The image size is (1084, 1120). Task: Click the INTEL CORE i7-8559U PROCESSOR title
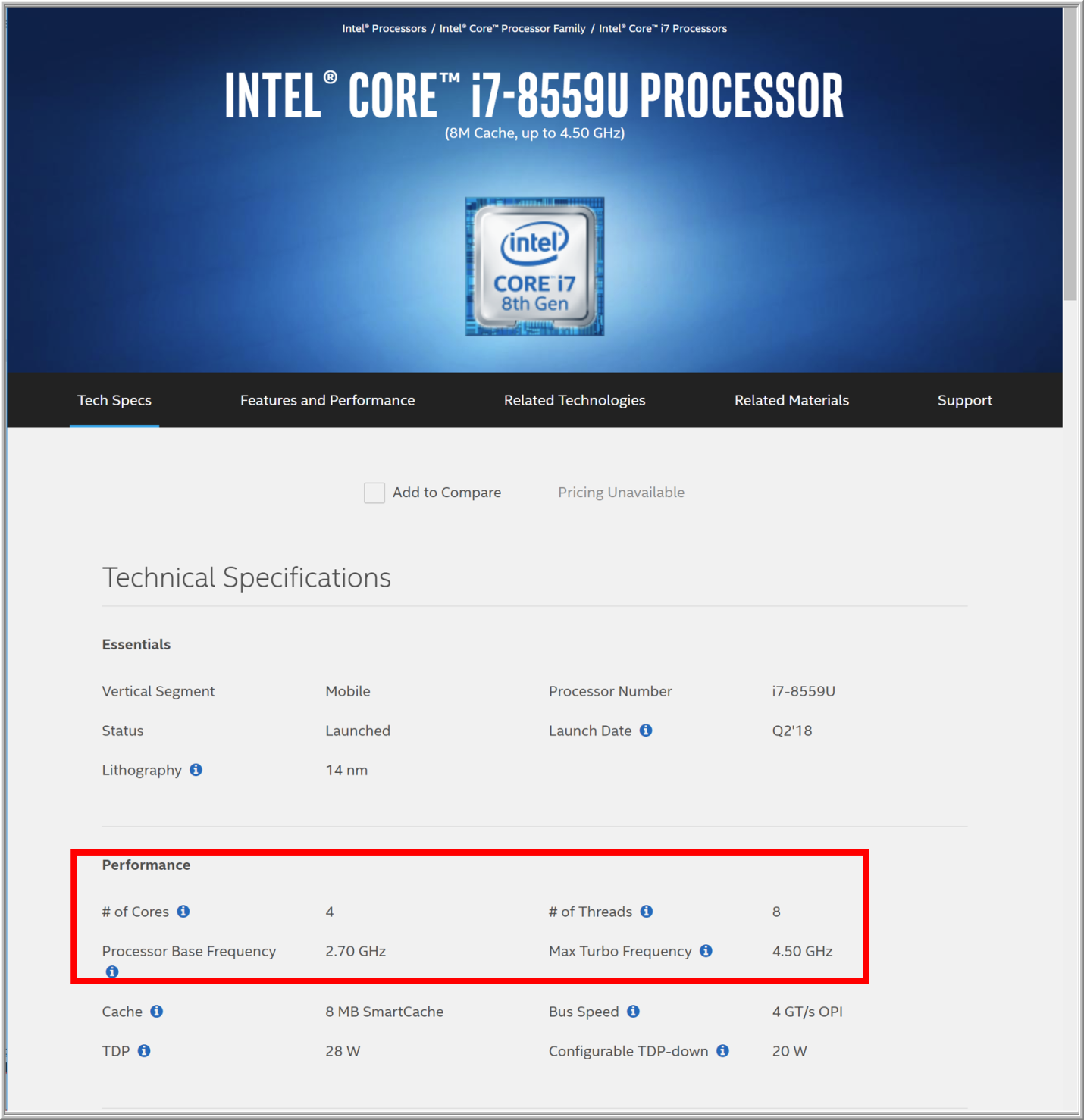(534, 95)
